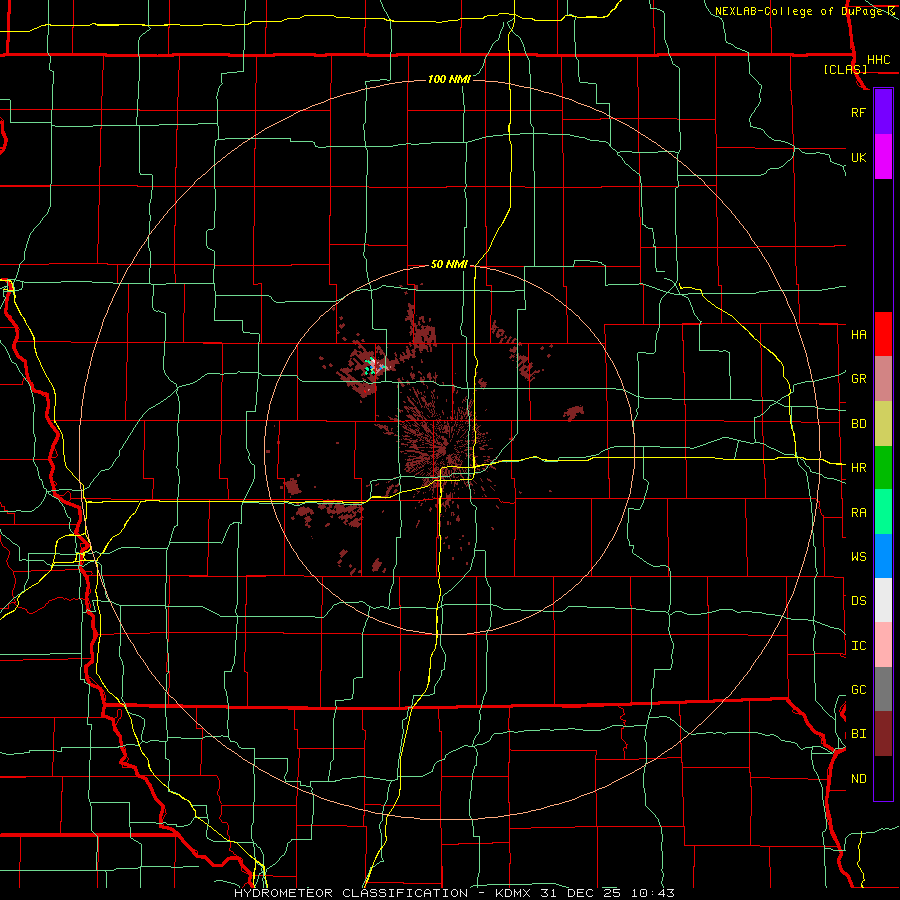Click the RF legend label

click(859, 112)
